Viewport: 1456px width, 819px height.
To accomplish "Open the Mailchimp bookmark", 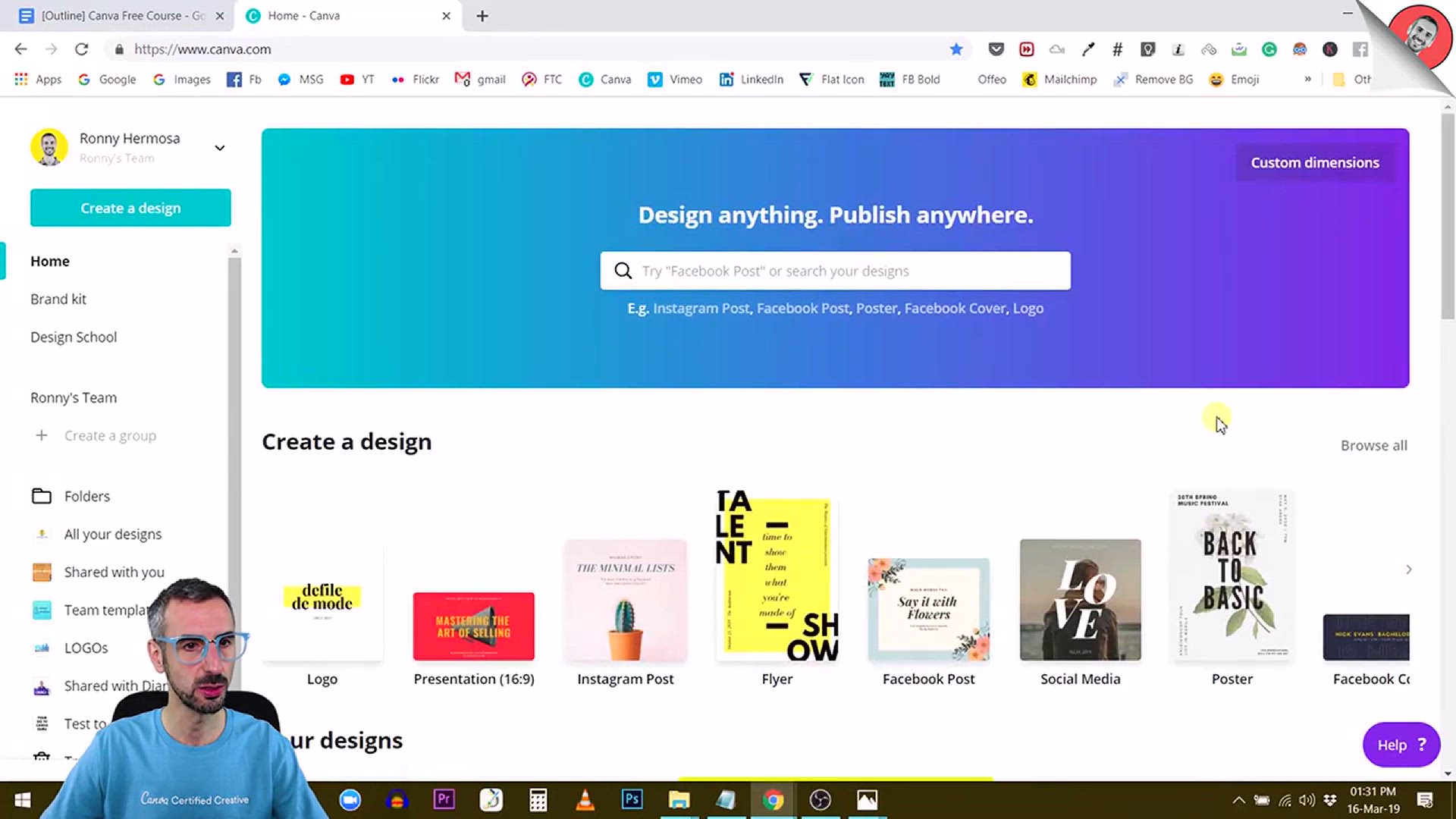I will pos(1059,79).
